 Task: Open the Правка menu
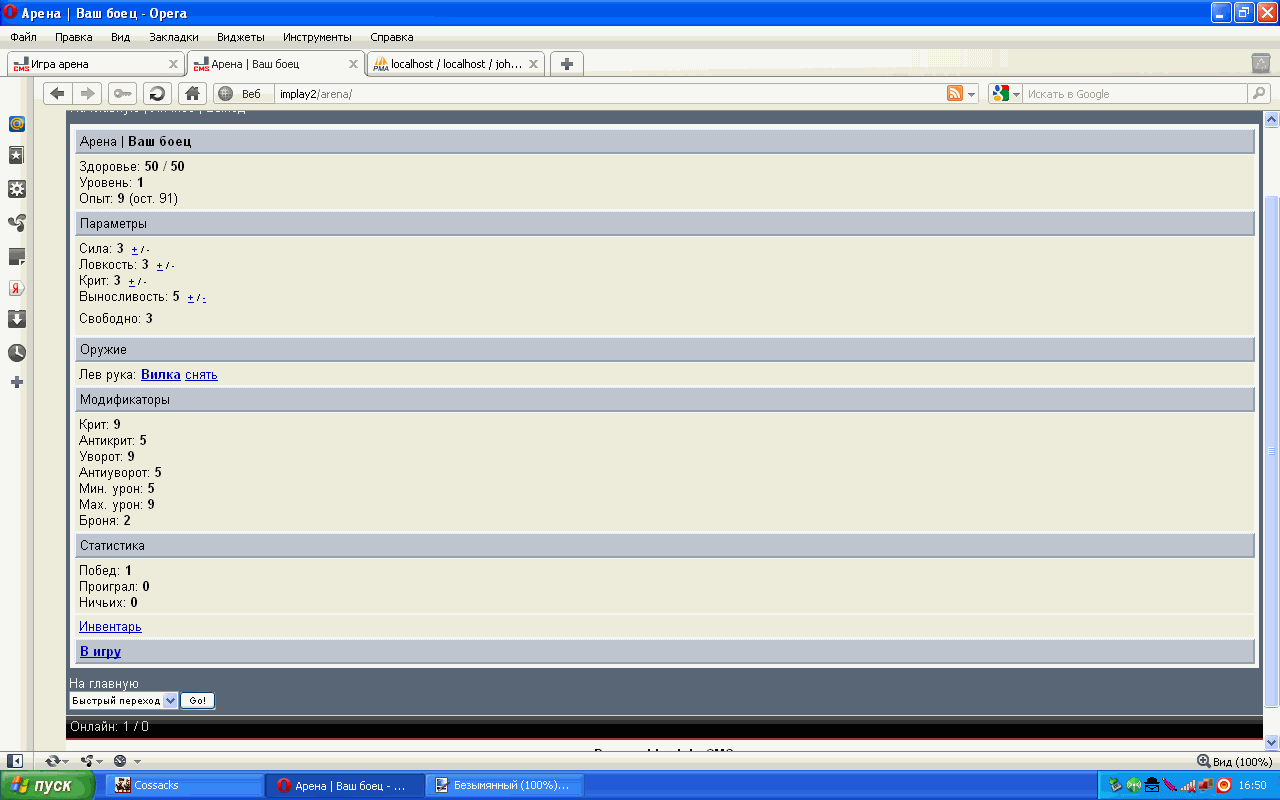tap(74, 37)
